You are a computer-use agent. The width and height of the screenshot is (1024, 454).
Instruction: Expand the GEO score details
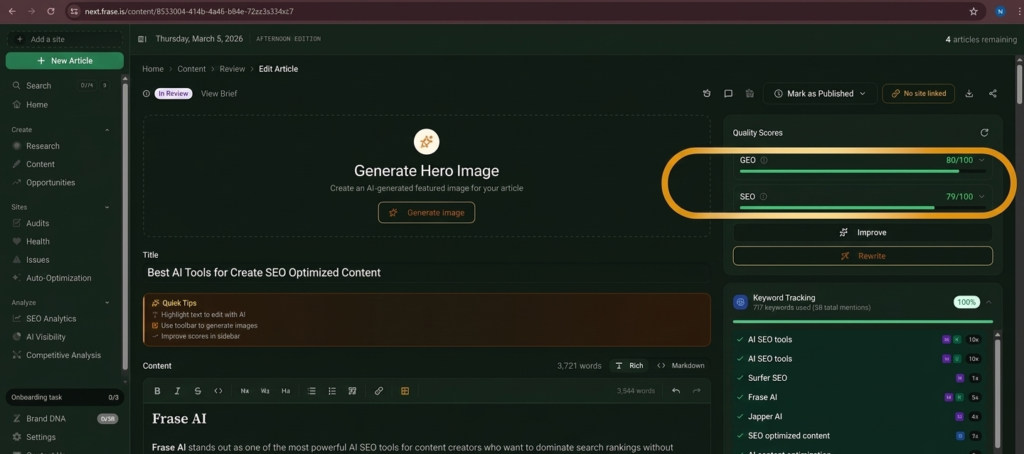[x=981, y=160]
